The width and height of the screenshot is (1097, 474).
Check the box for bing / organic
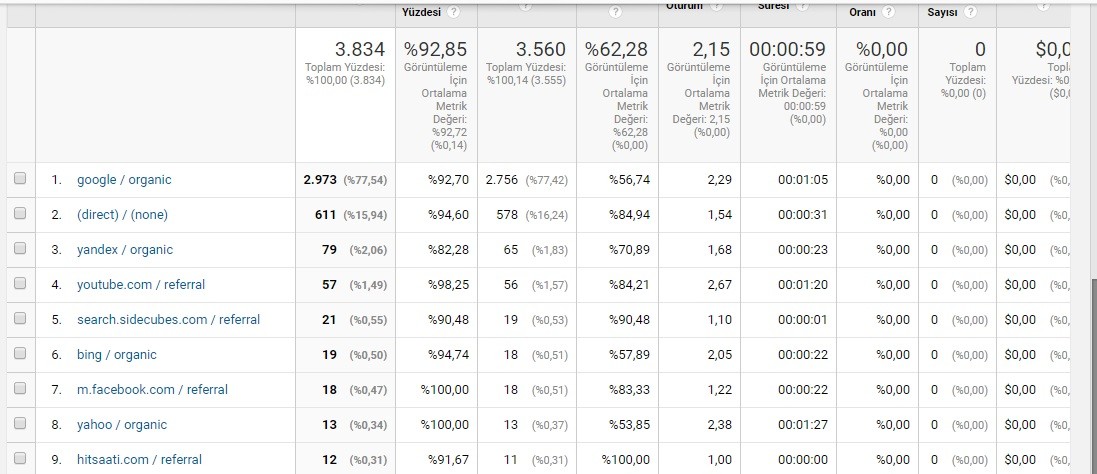(x=20, y=354)
